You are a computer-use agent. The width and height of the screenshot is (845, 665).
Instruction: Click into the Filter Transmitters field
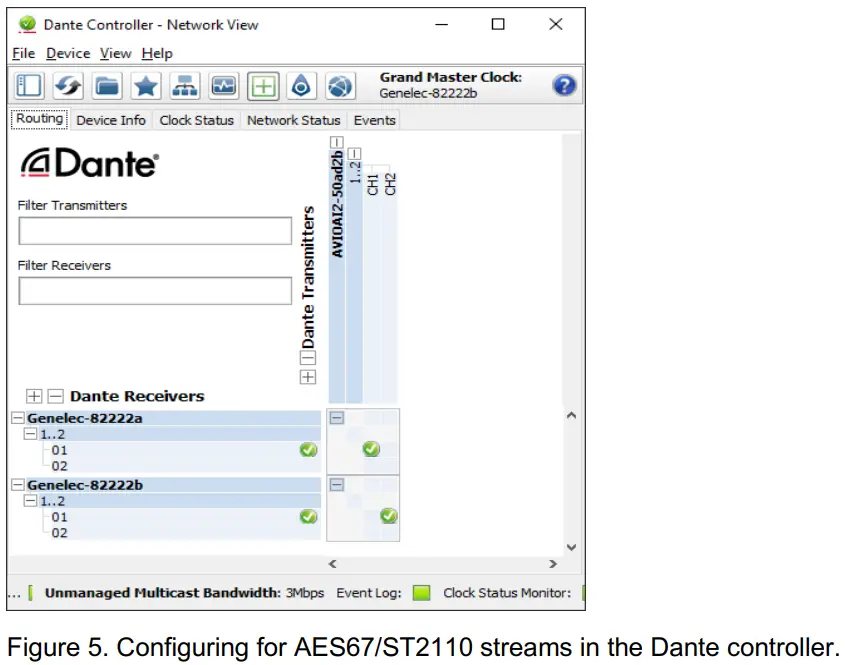click(155, 231)
